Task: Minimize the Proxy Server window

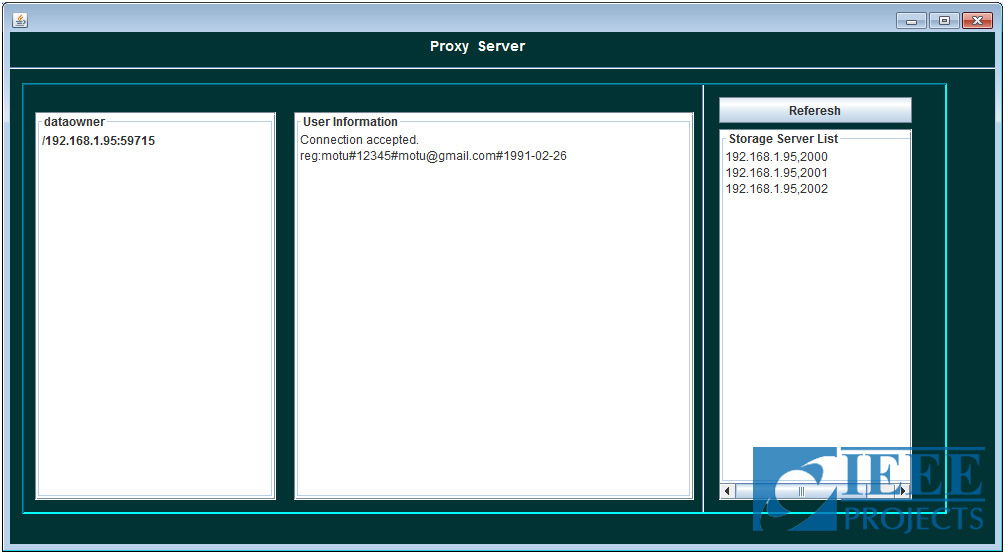Action: click(911, 21)
